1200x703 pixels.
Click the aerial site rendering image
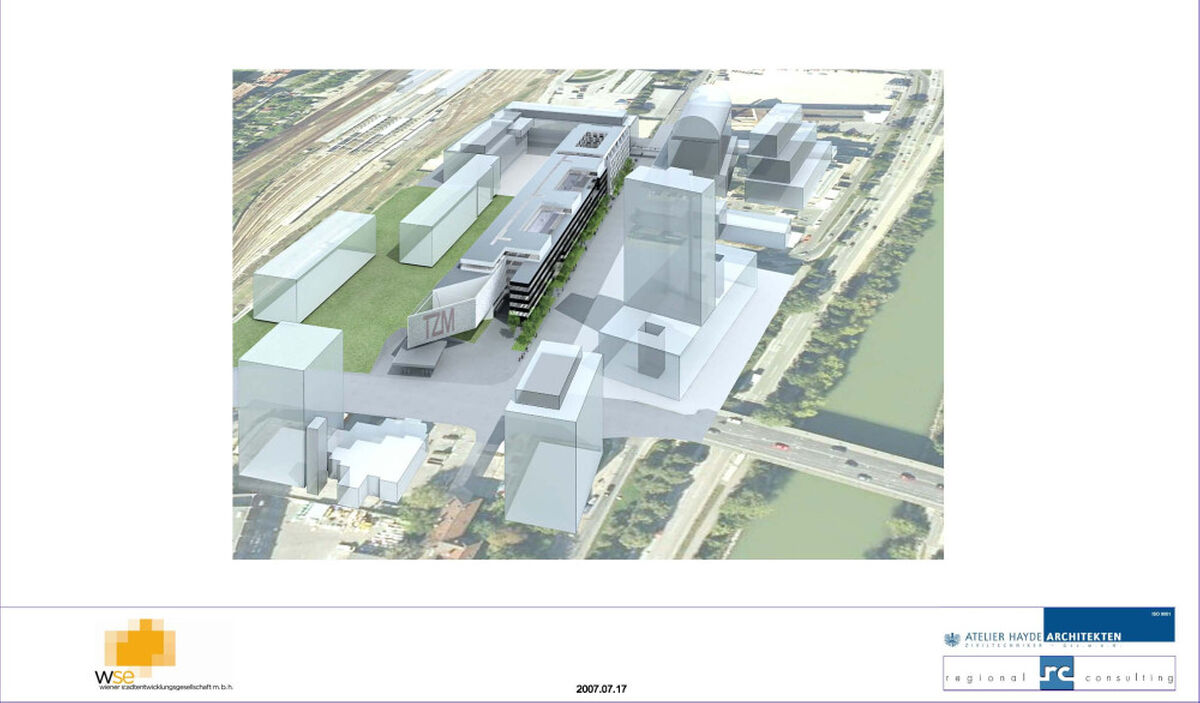[x=588, y=314]
